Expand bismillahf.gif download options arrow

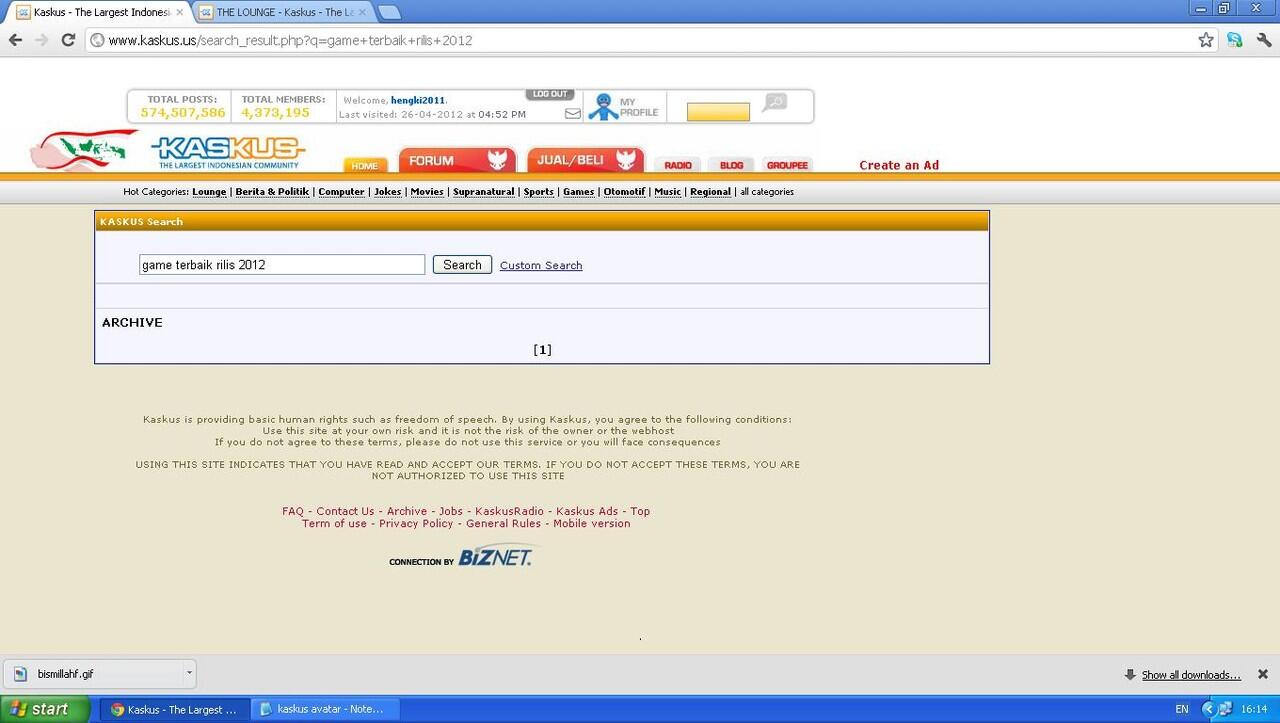[x=189, y=674]
